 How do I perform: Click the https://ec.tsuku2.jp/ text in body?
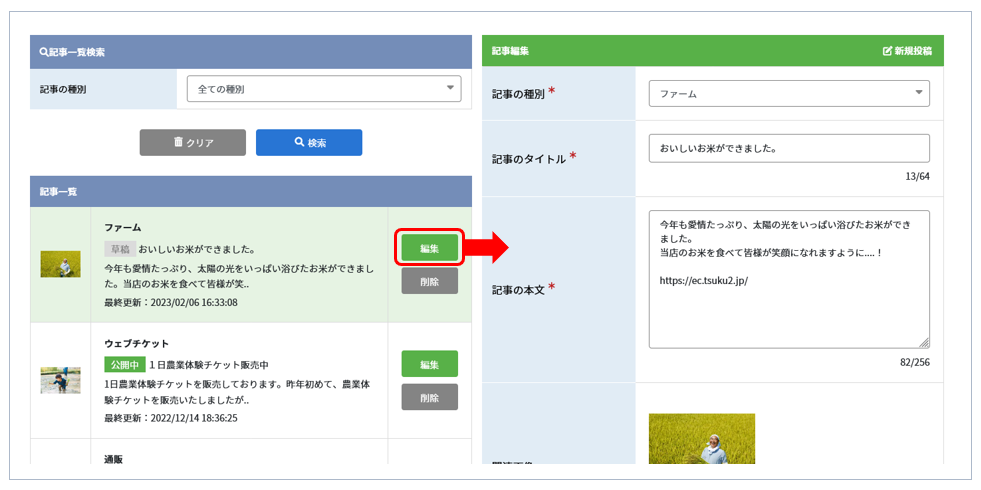tap(704, 280)
